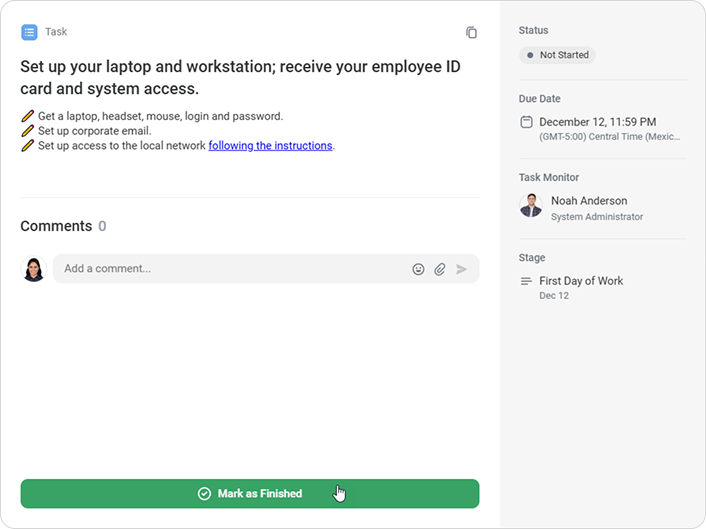
Task: Click the Comments heading
Action: click(56, 226)
